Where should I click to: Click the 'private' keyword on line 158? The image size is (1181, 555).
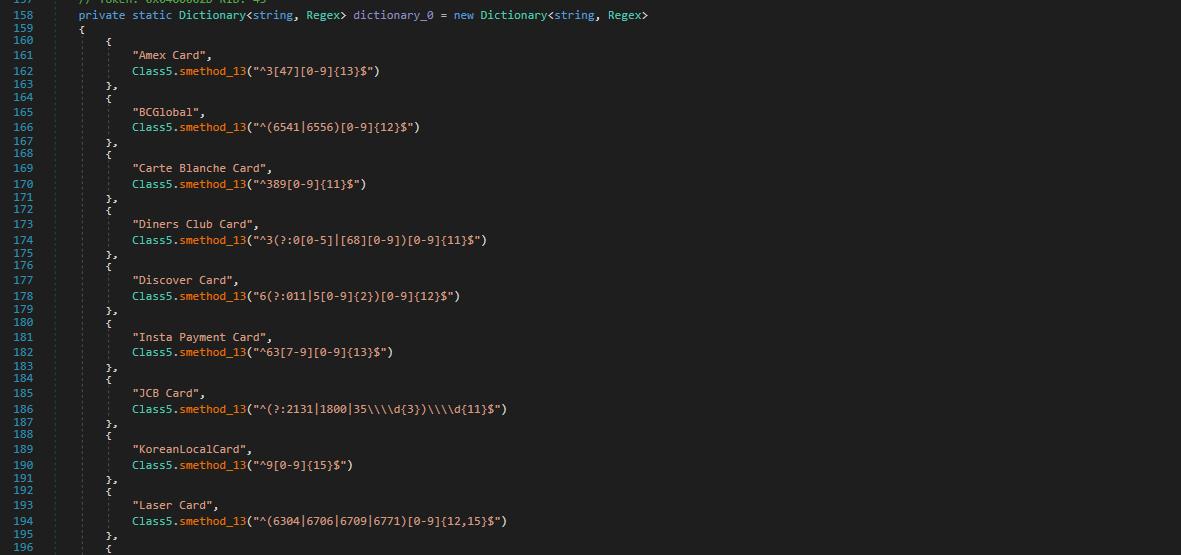click(x=101, y=16)
